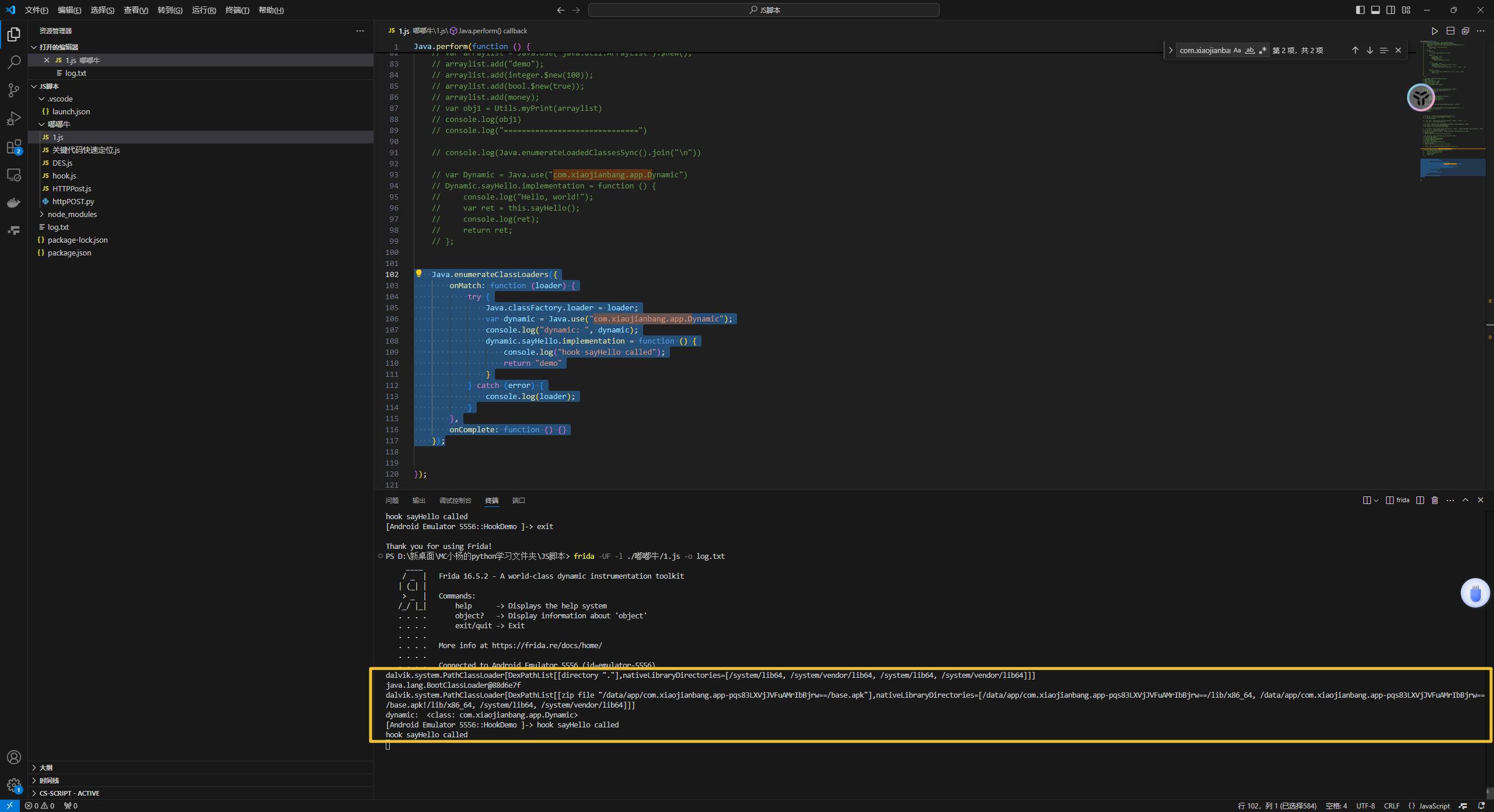Open the Extensions view

[14, 146]
